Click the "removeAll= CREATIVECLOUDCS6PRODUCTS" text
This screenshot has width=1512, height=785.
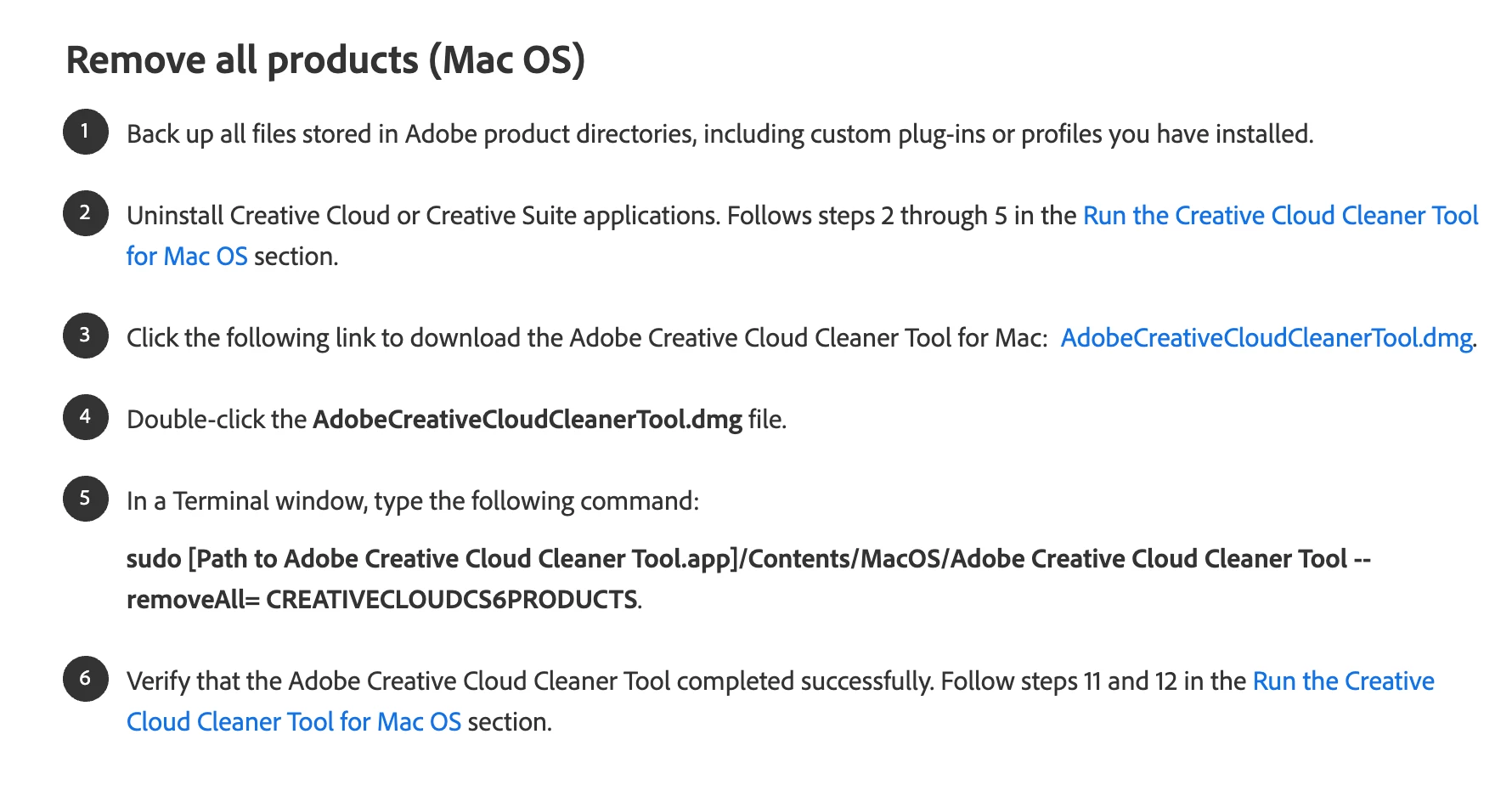point(382,600)
